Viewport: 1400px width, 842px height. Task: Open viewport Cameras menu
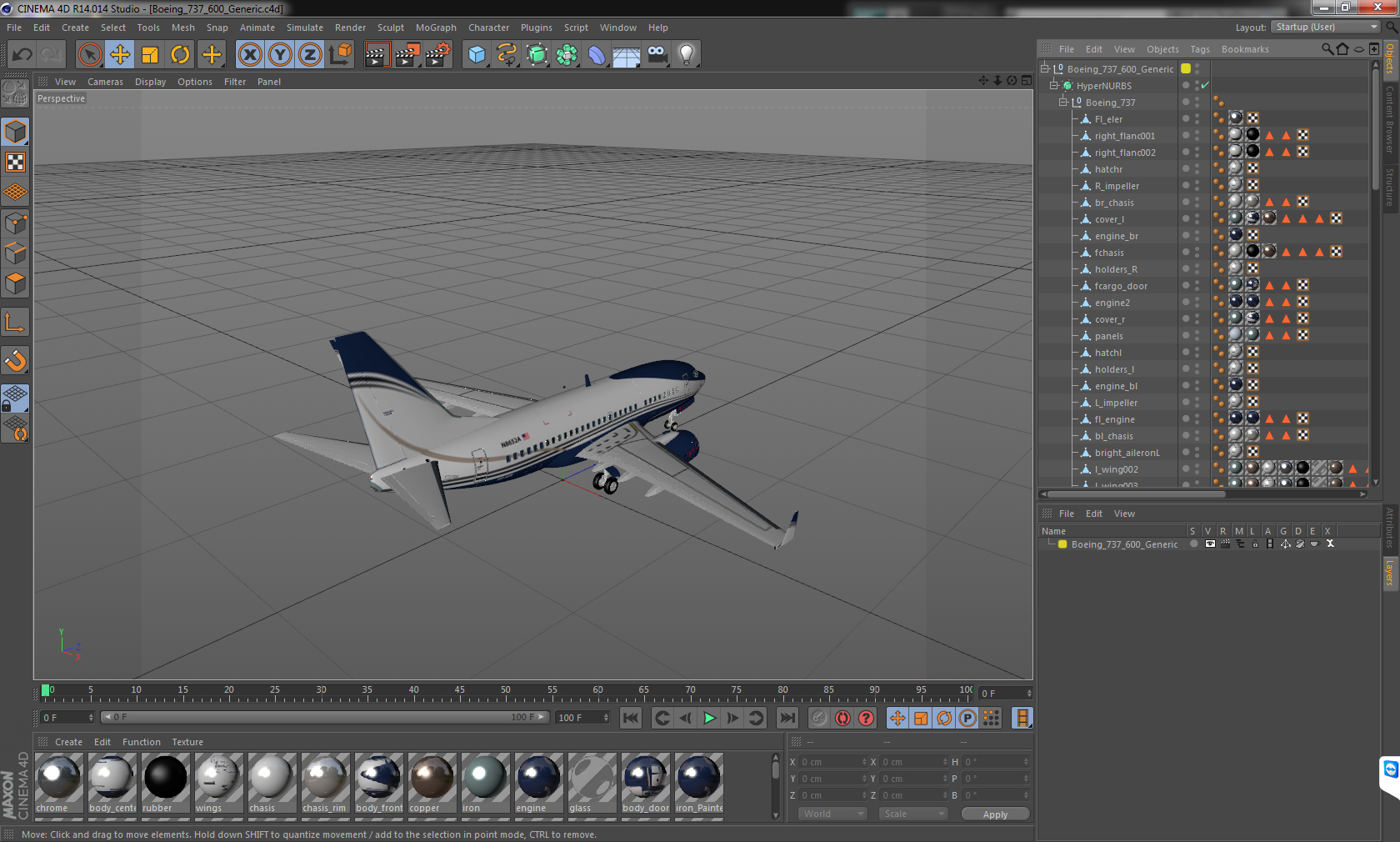105,82
